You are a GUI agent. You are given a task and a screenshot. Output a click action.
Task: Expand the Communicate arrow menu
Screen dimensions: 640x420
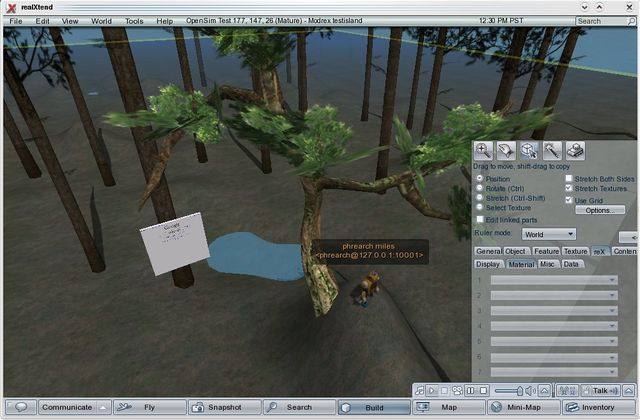[x=102, y=407]
